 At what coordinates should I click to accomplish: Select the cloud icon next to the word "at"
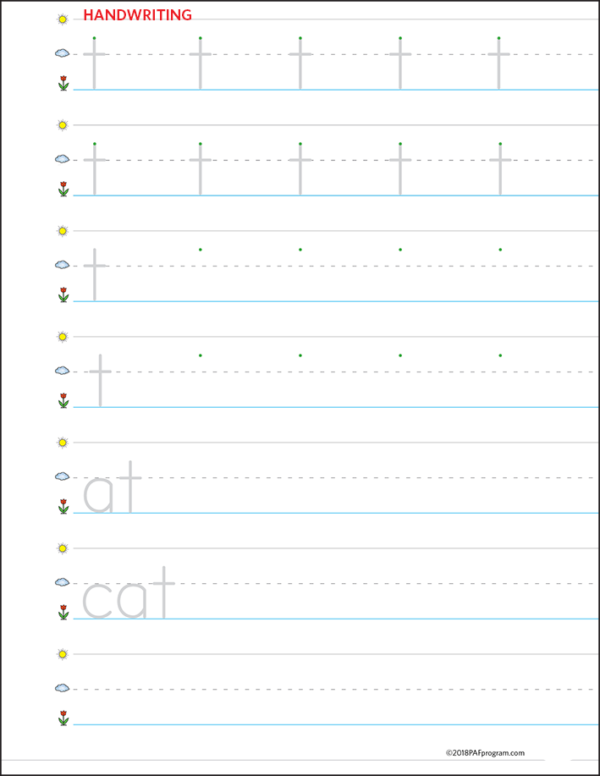(x=62, y=476)
